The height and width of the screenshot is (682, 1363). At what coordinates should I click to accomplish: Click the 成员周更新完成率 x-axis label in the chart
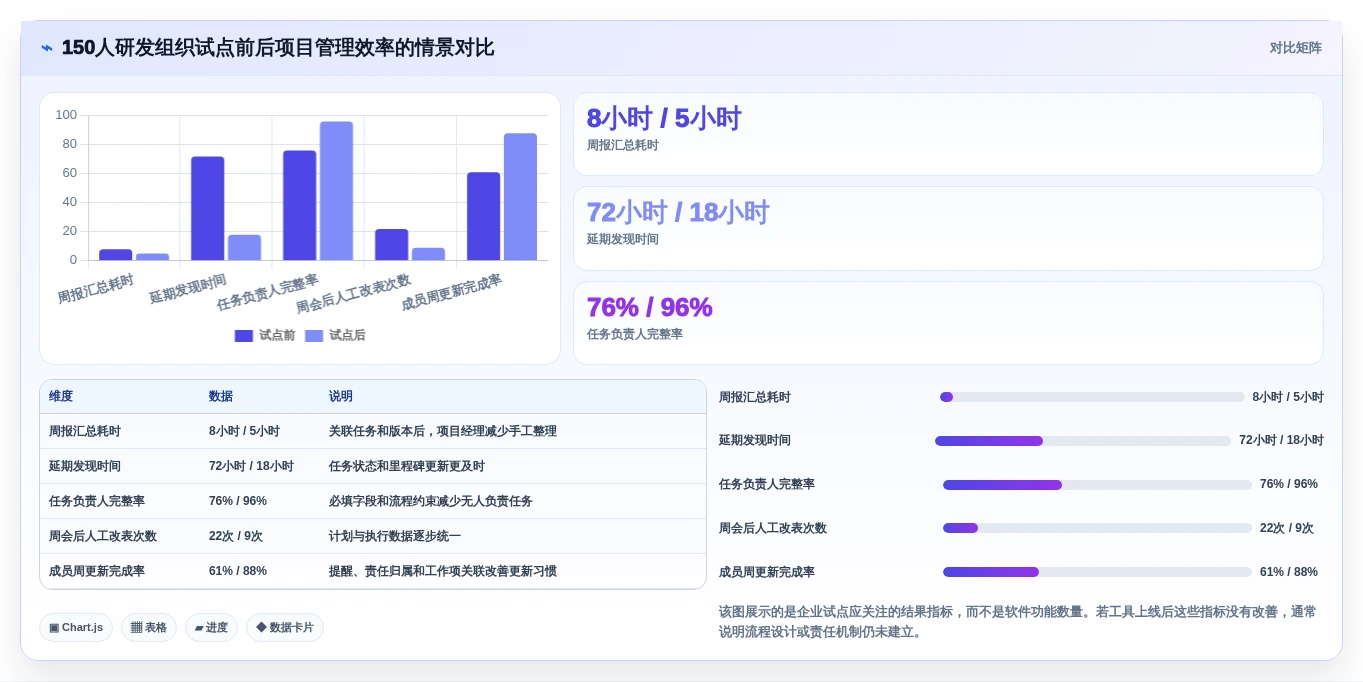[x=451, y=292]
